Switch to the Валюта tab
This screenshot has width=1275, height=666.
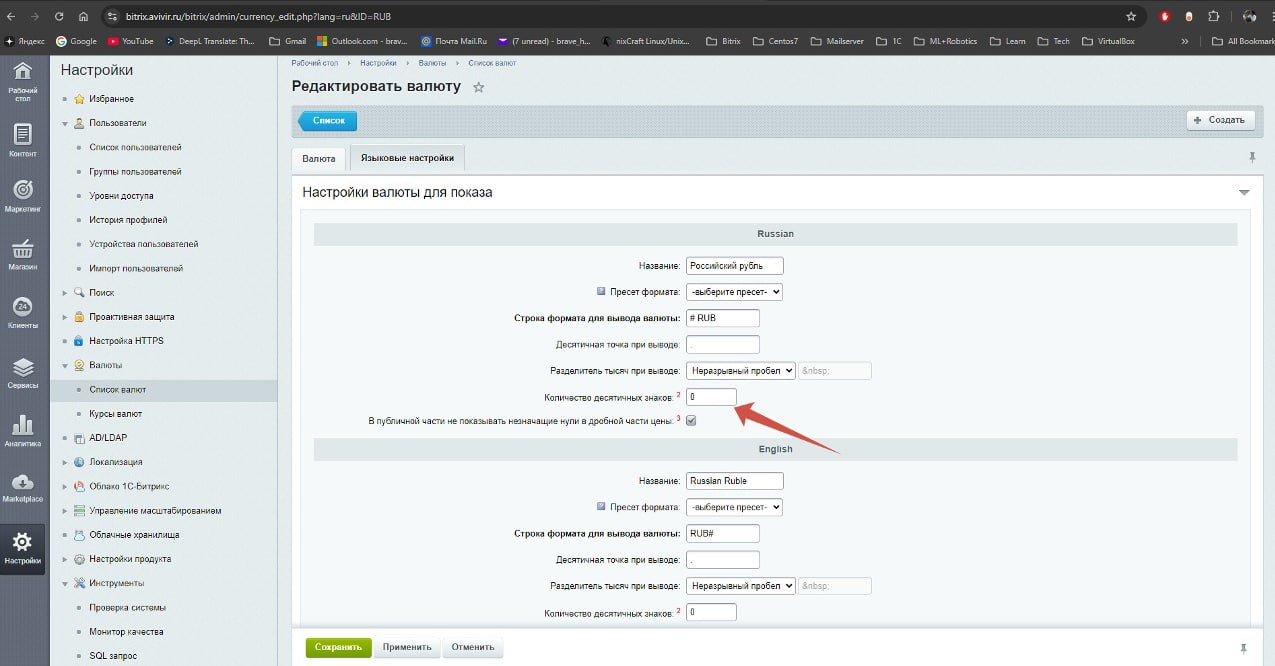[319, 158]
